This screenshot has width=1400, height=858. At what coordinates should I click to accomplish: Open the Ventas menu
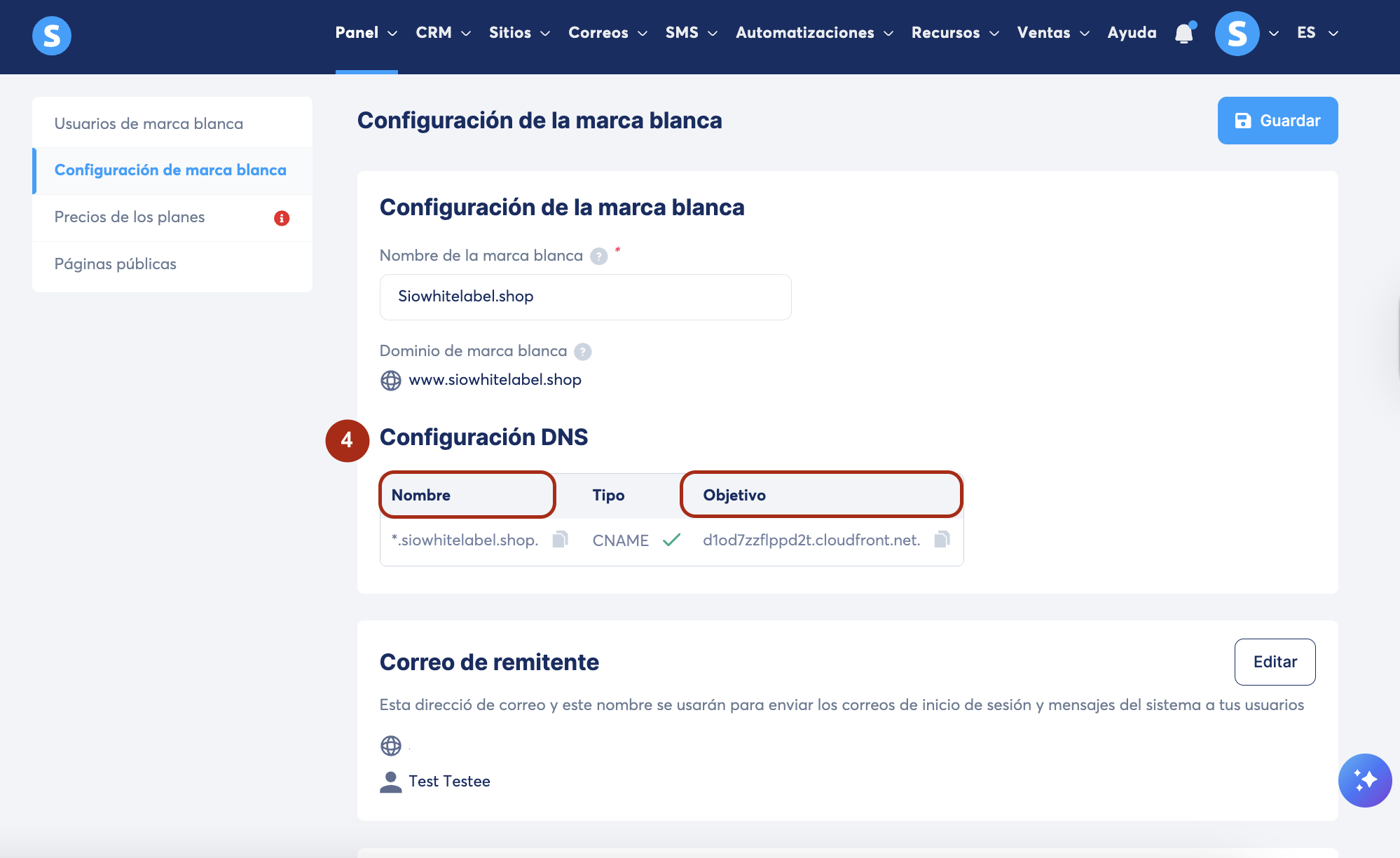tap(1052, 33)
